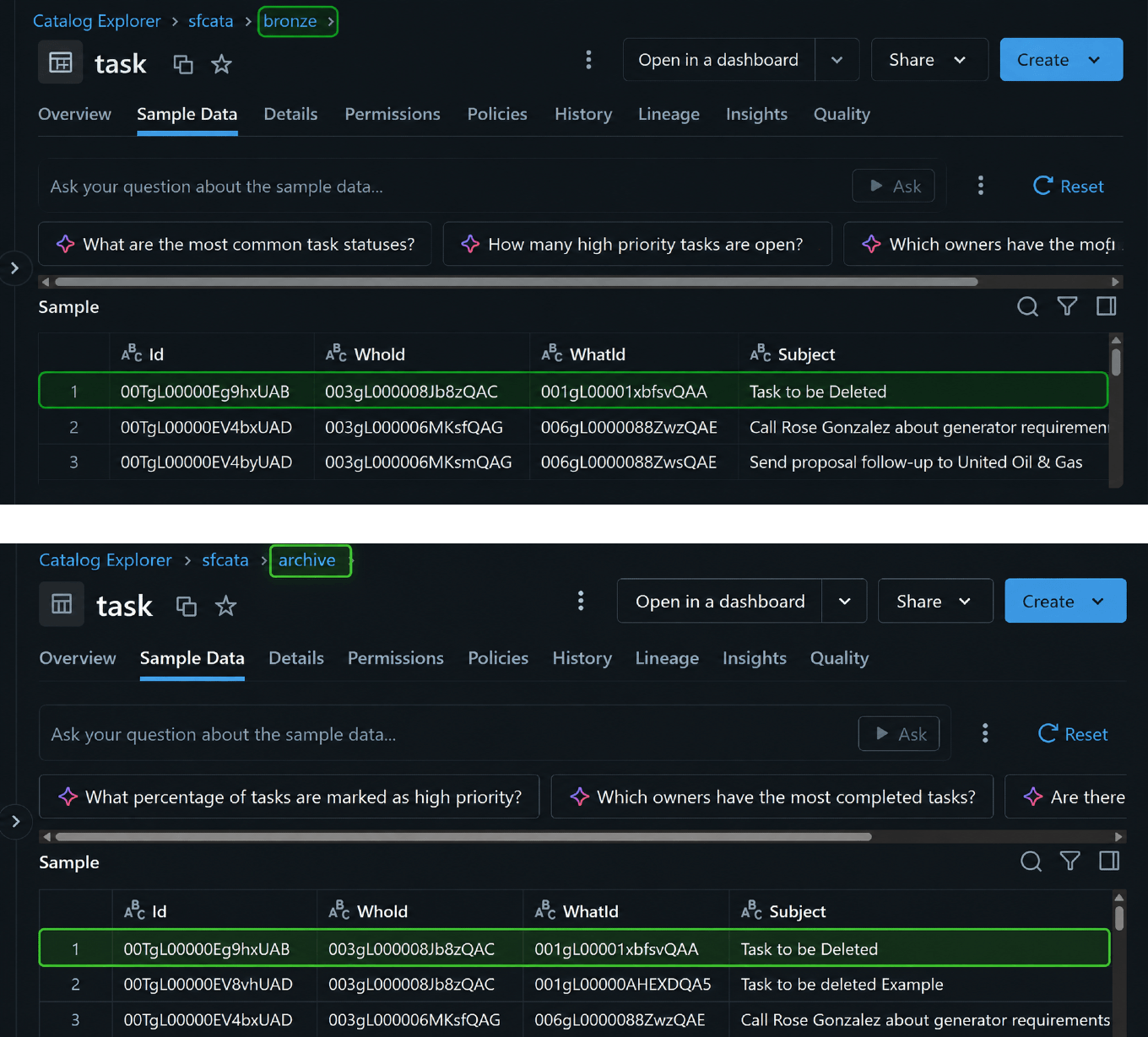The height and width of the screenshot is (1037, 1148).
Task: Open kebab menu next to archive Ask button
Action: 985,733
